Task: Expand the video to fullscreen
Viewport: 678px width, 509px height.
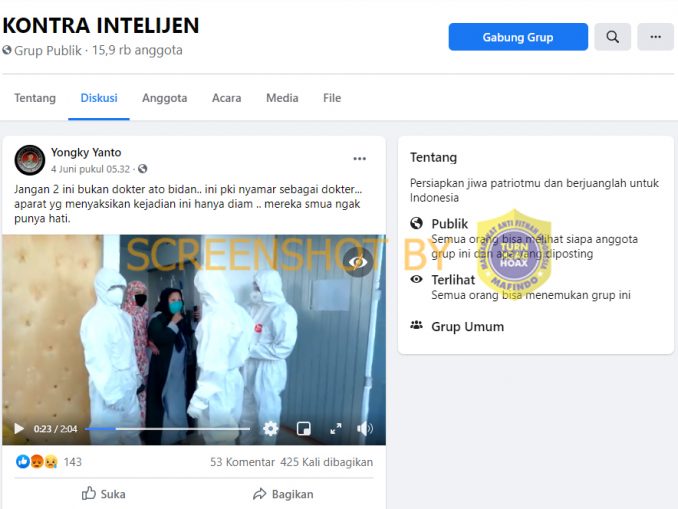Action: (336, 429)
